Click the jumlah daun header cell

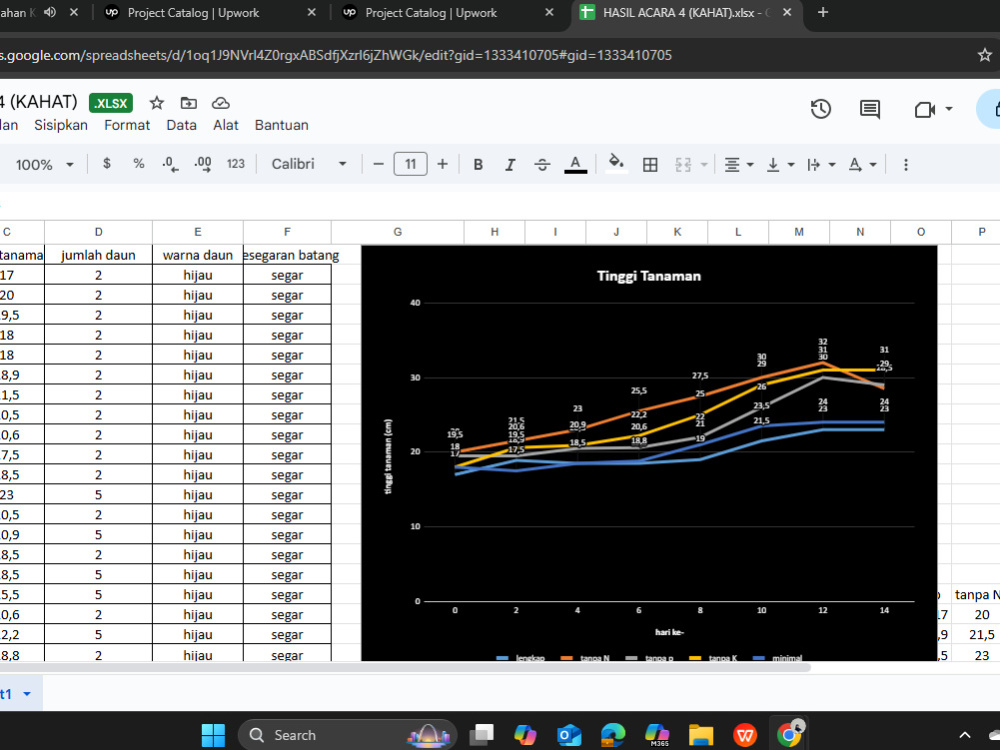point(98,255)
